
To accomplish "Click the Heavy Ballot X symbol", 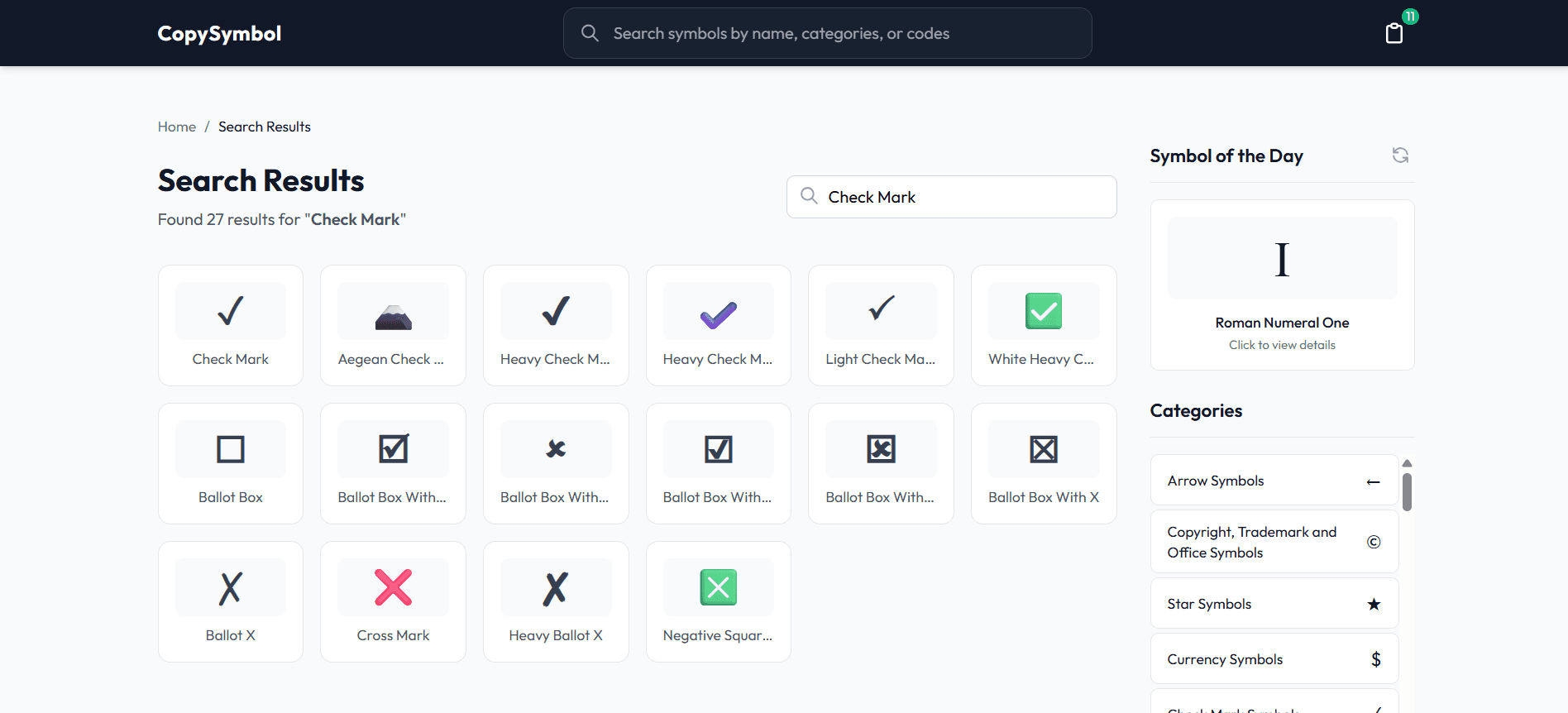I will click(x=556, y=601).
